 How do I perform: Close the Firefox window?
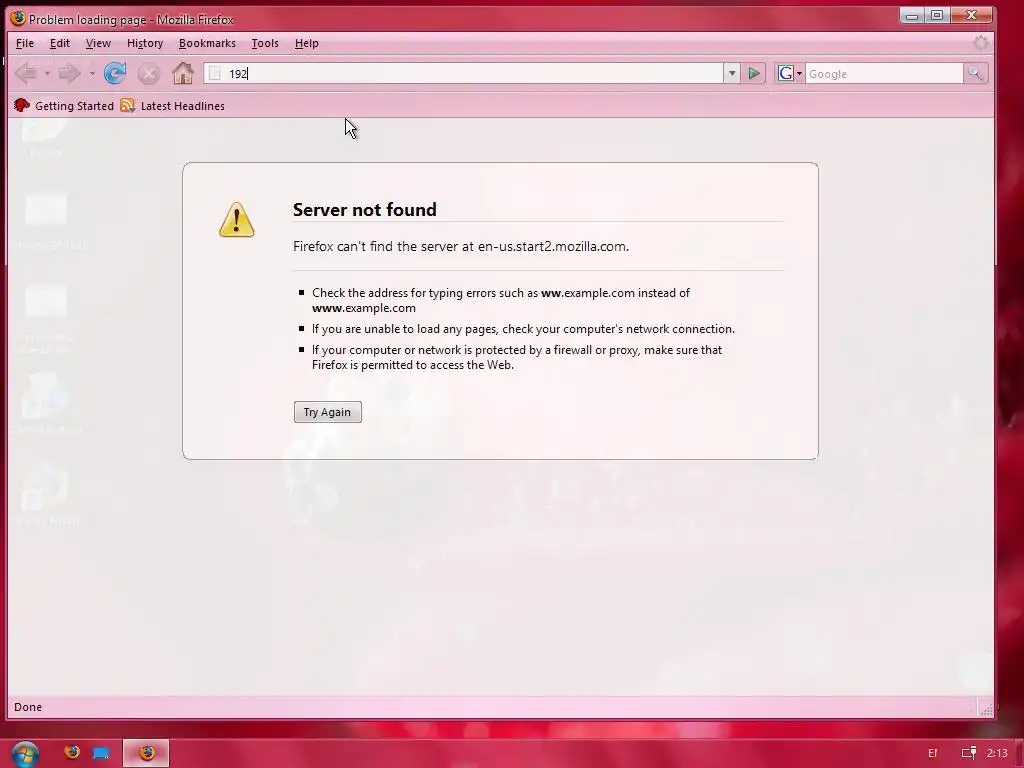pyautogui.click(x=972, y=15)
